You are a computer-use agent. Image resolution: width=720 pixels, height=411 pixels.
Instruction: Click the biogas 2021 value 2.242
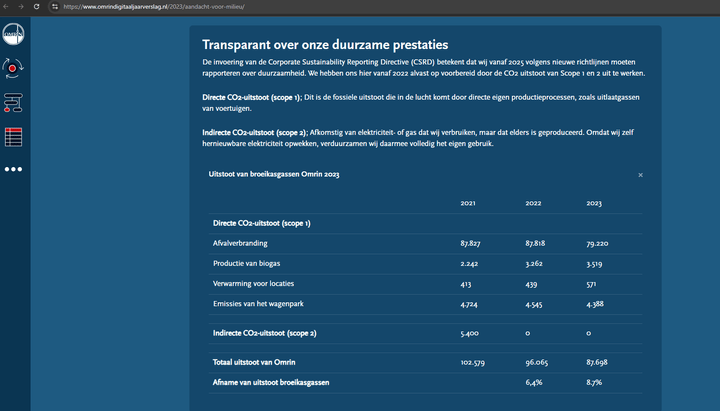point(469,264)
